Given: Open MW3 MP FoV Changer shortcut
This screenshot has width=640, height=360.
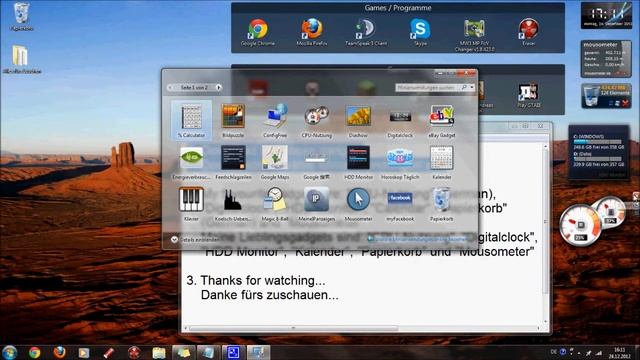Looking at the screenshot, I should 474,35.
